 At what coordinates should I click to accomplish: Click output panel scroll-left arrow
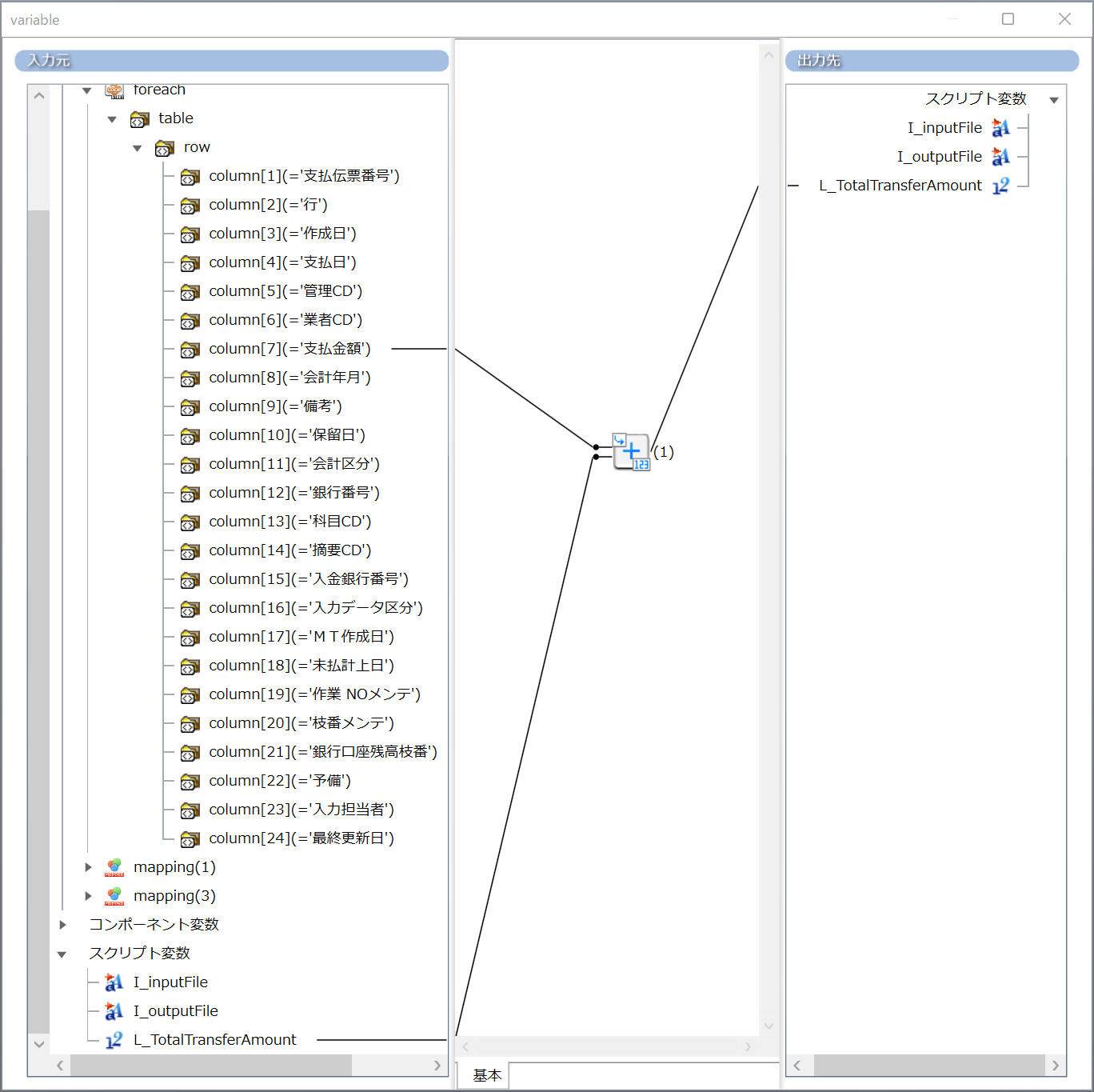click(x=797, y=1066)
